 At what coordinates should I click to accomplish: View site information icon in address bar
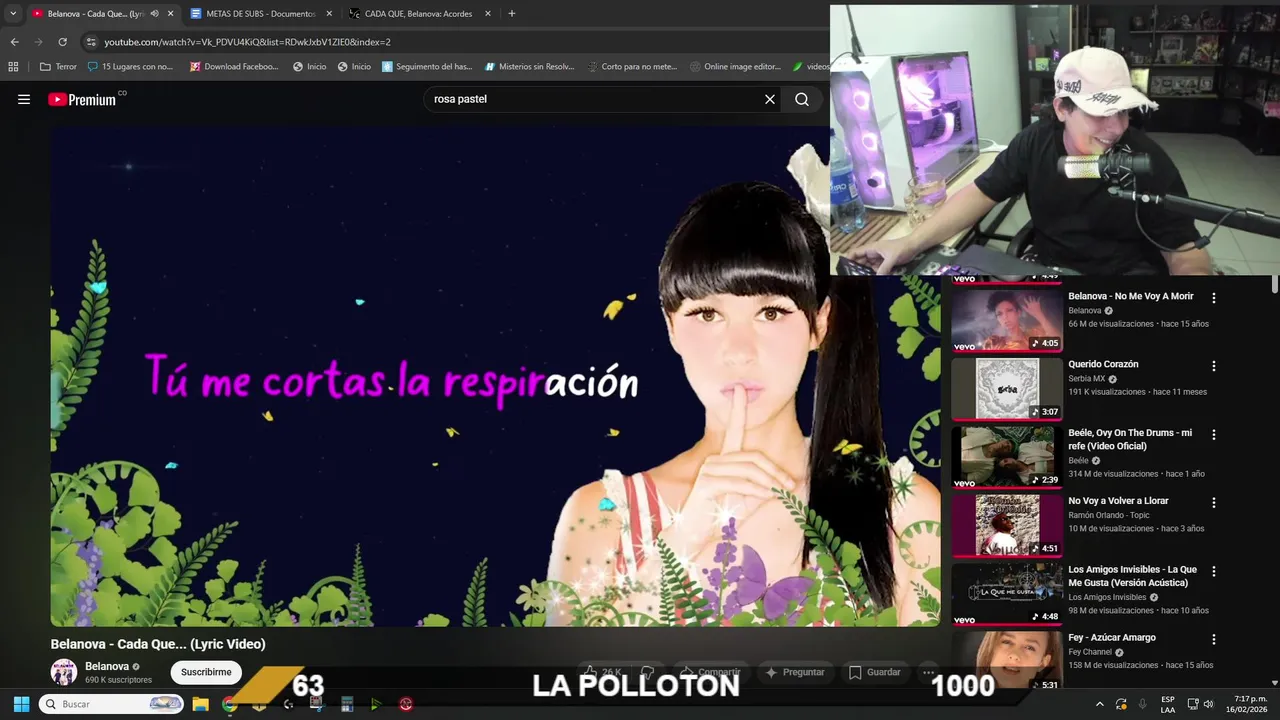pyautogui.click(x=91, y=42)
